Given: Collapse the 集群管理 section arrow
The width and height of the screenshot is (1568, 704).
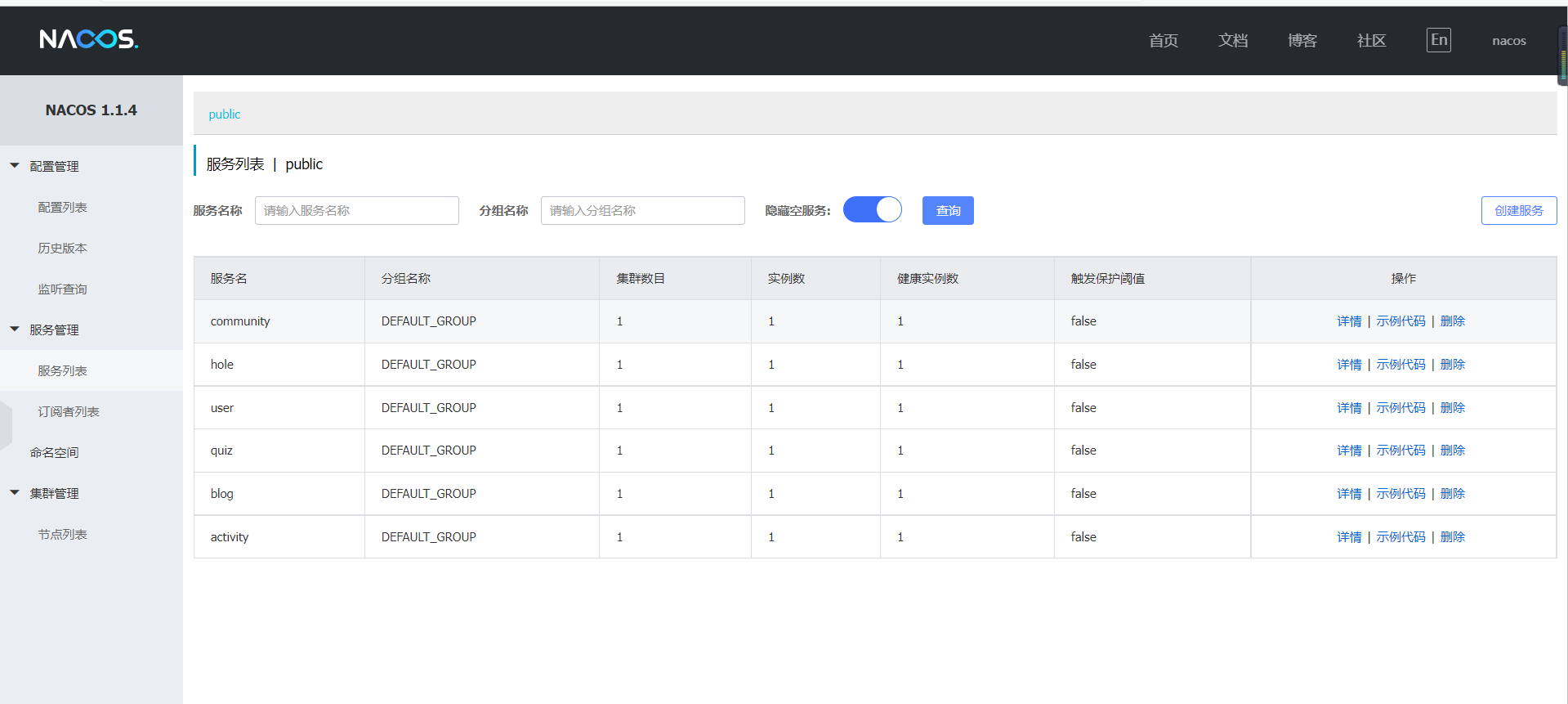Looking at the screenshot, I should (15, 493).
